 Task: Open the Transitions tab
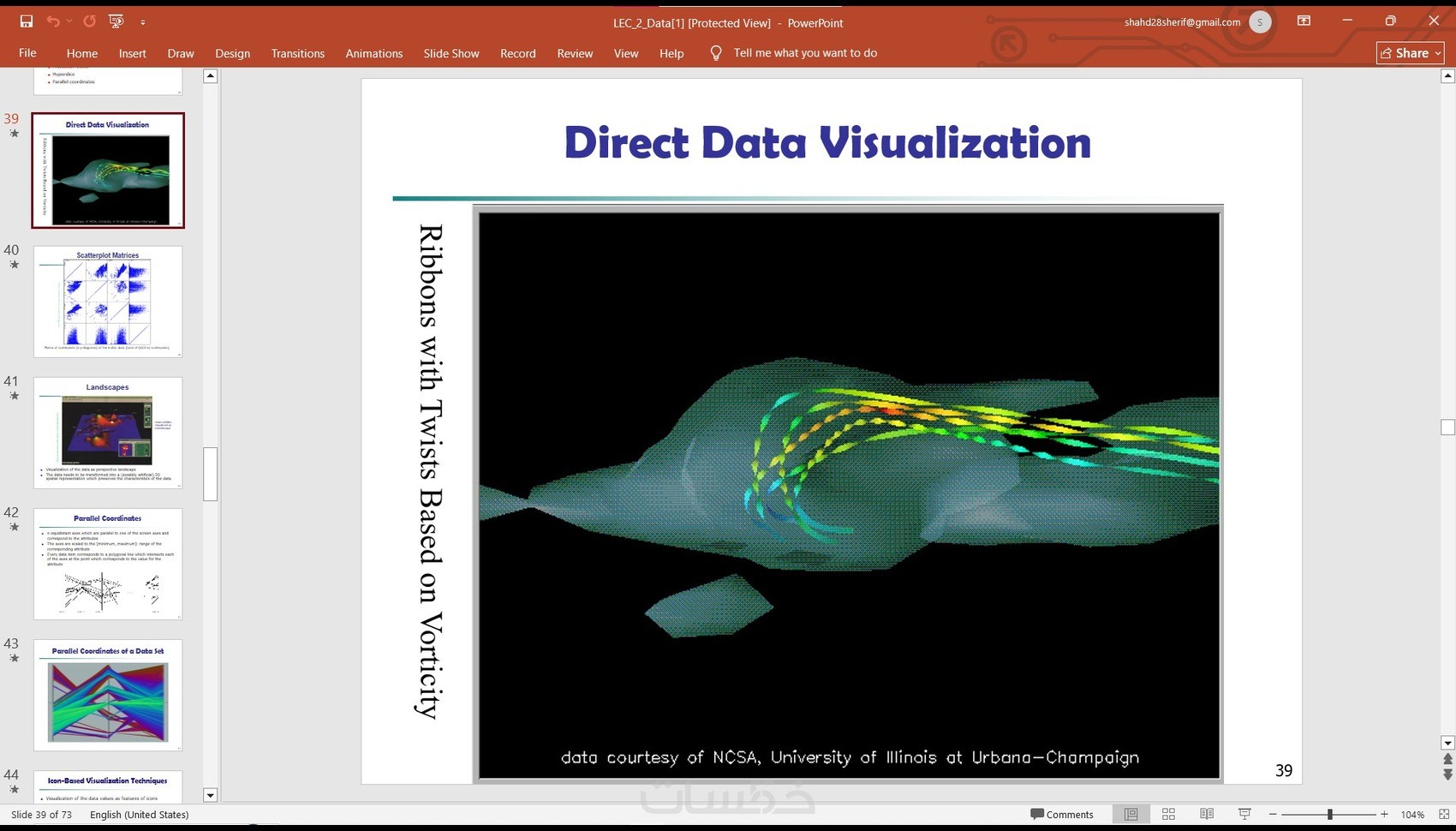(x=298, y=53)
